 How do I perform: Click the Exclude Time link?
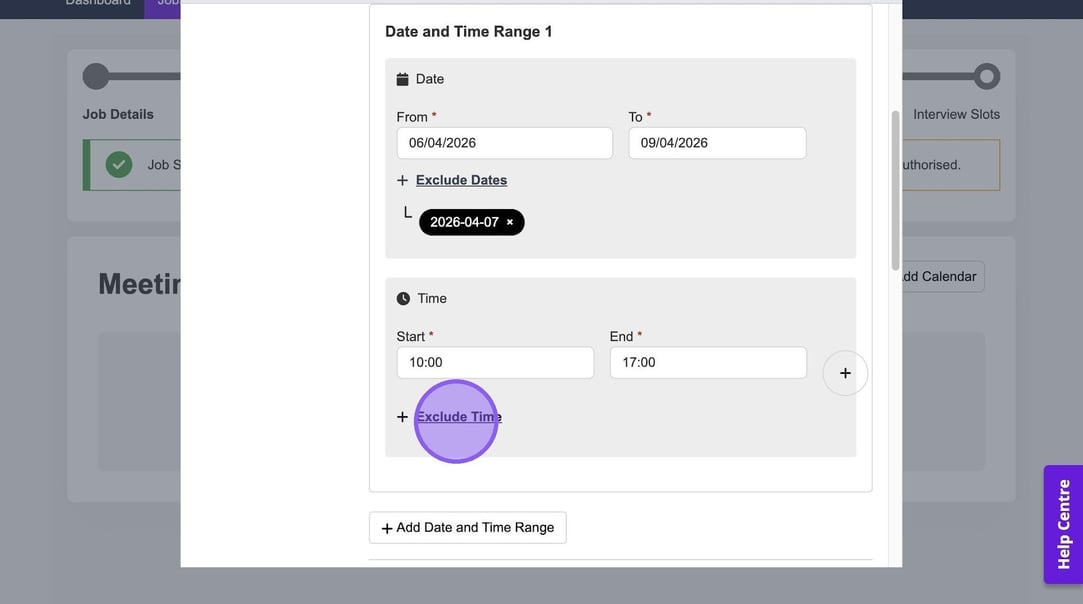(459, 417)
